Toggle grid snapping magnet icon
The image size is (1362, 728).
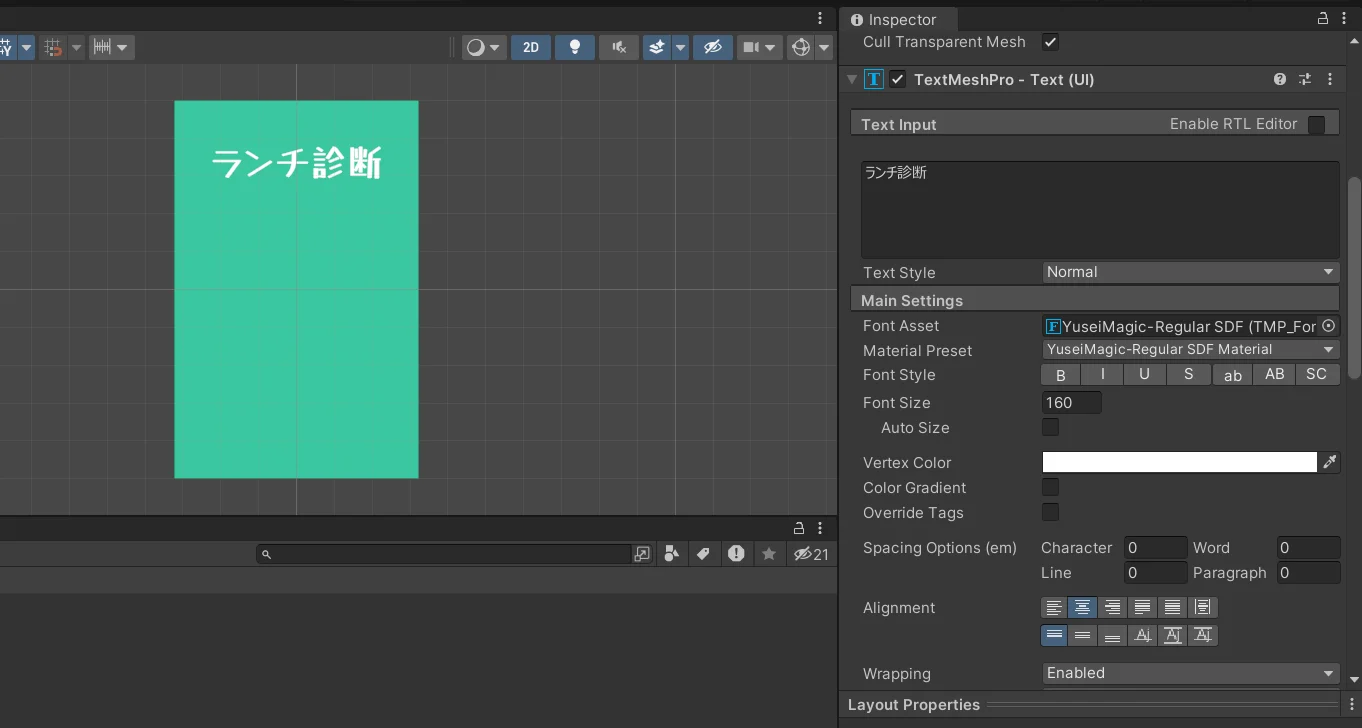(x=53, y=47)
